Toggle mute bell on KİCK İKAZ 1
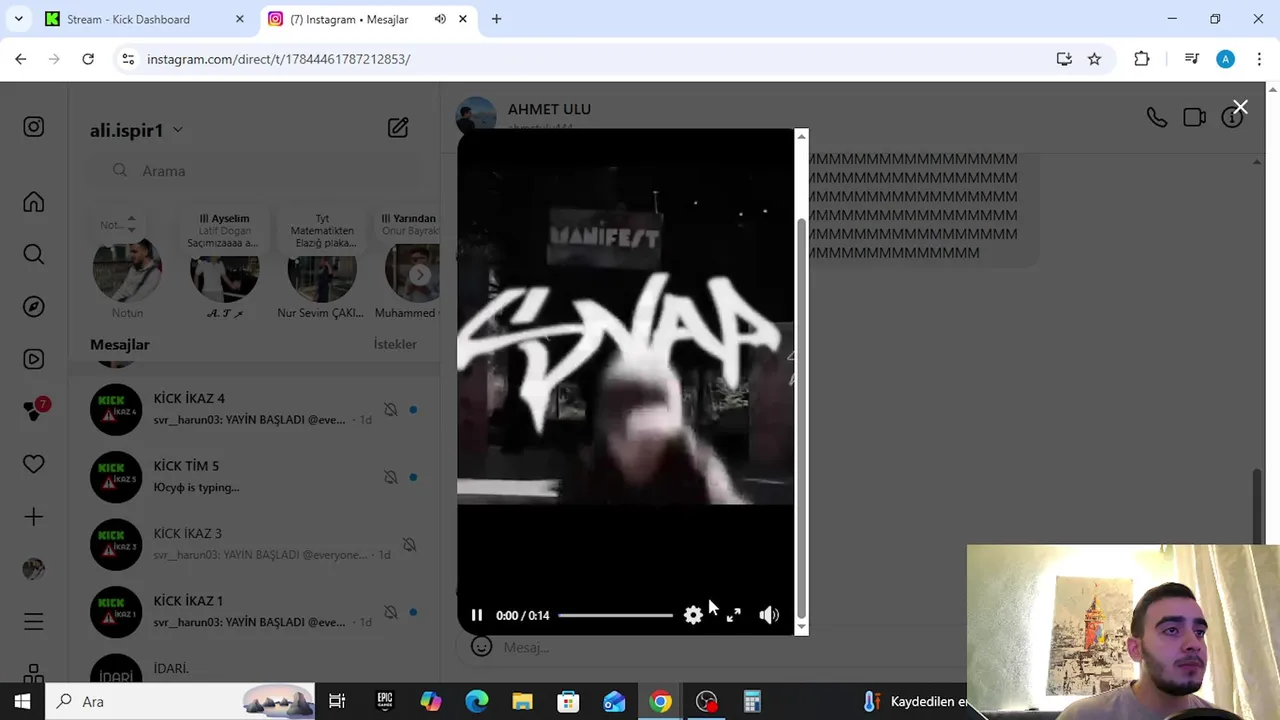Viewport: 1280px width, 720px height. [x=391, y=612]
